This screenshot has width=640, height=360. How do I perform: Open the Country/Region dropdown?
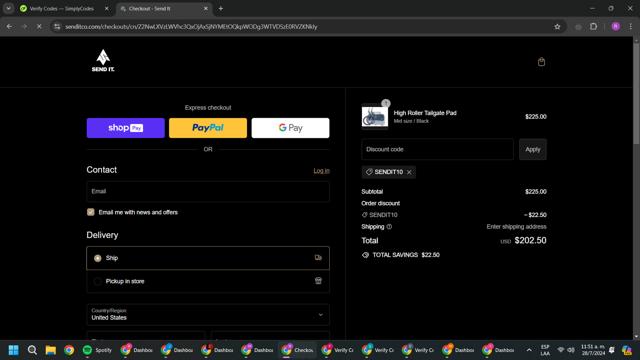point(208,314)
